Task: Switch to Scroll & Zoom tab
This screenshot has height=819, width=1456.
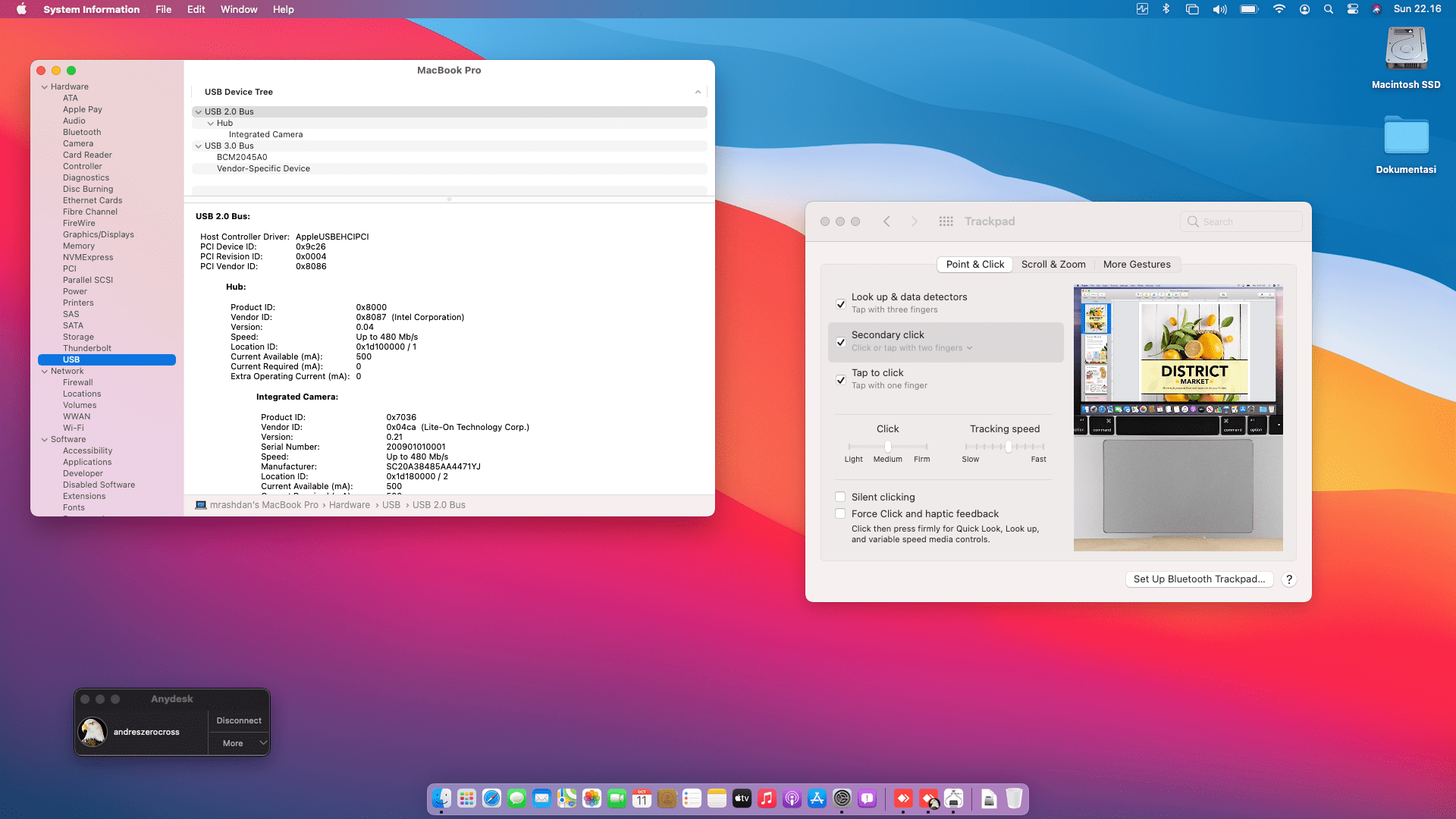Action: pos(1053,265)
